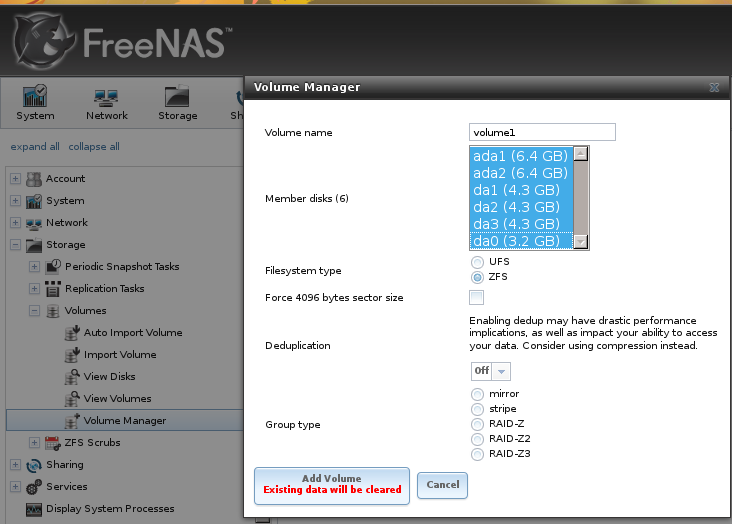This screenshot has width=732, height=524.
Task: Click the Volumes database icon
Action: (x=53, y=311)
